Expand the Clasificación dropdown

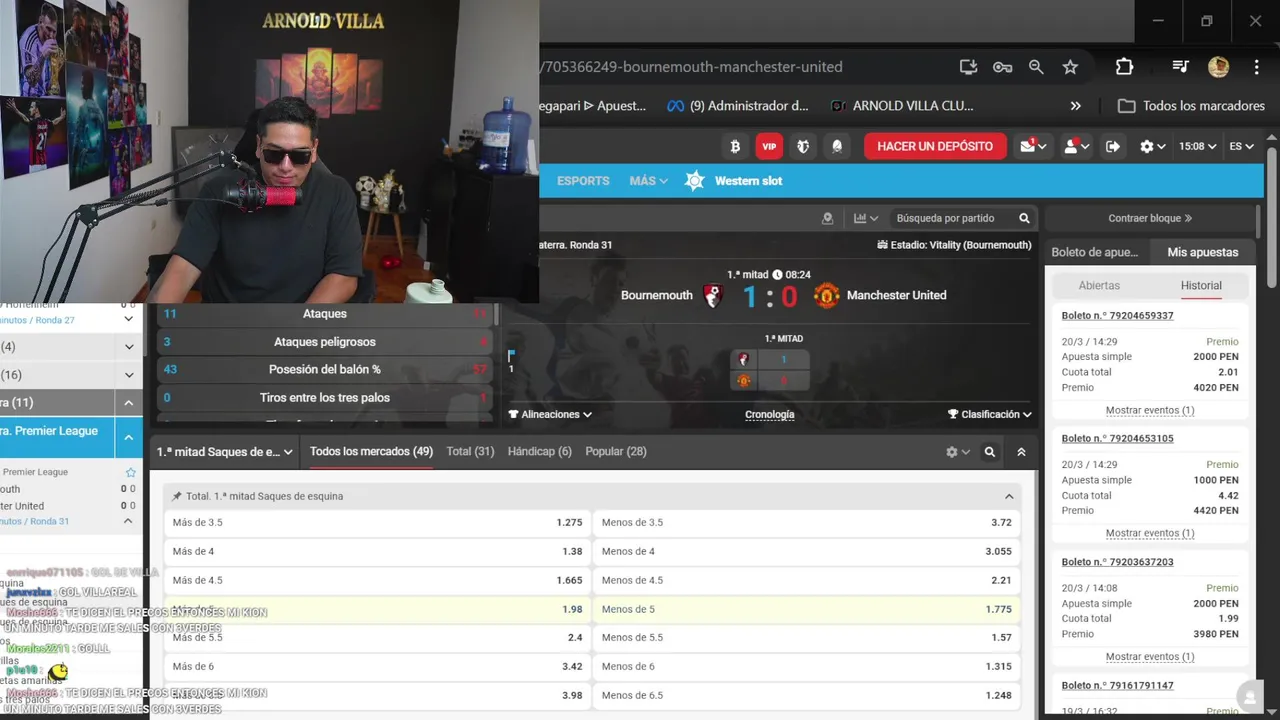click(x=990, y=414)
